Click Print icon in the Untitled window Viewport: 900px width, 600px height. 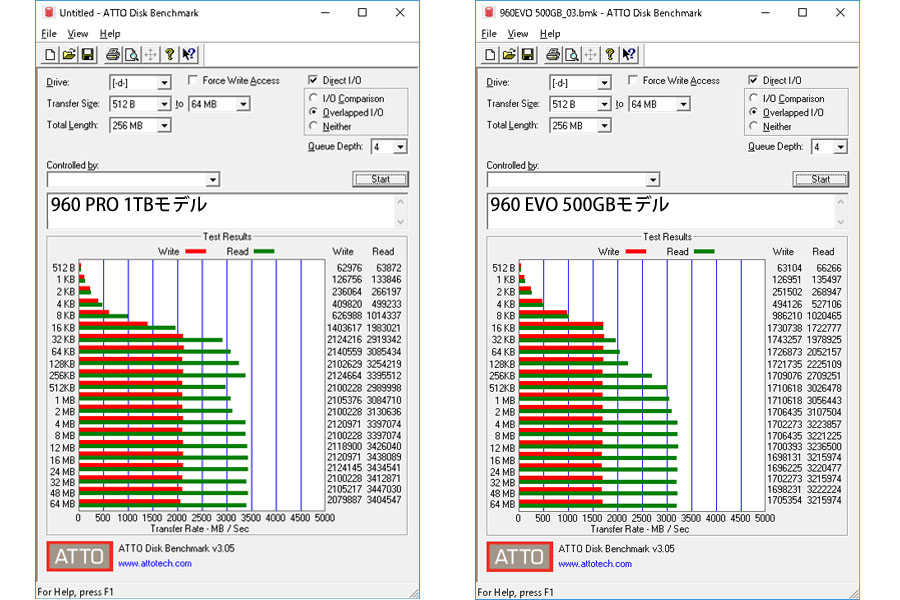click(113, 54)
